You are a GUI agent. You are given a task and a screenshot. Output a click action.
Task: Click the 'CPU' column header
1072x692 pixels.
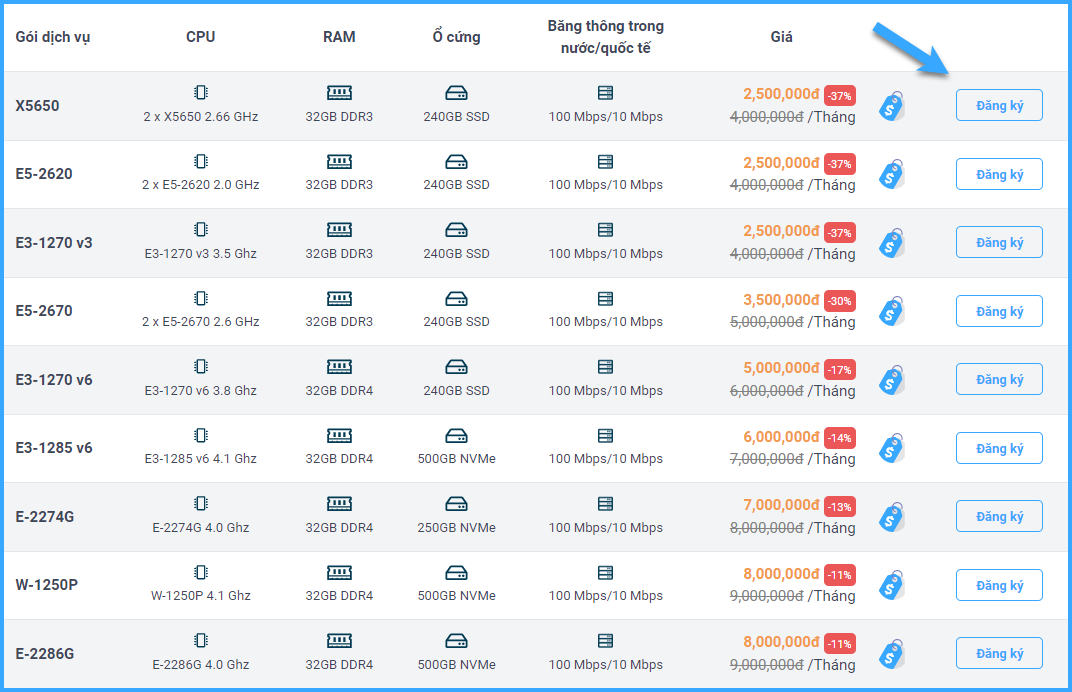[x=200, y=37]
